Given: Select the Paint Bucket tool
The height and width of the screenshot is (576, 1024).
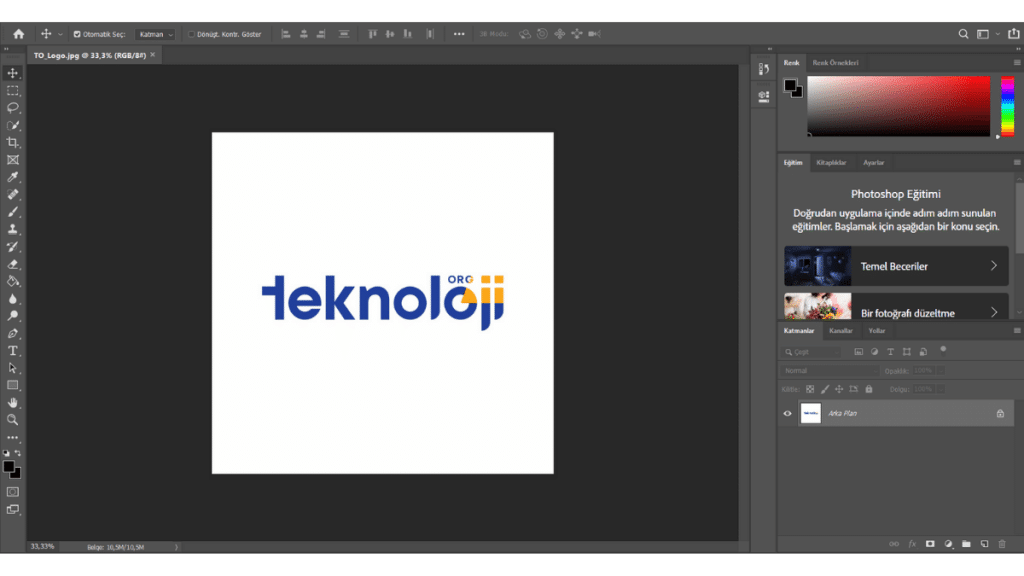Looking at the screenshot, I should [12, 281].
